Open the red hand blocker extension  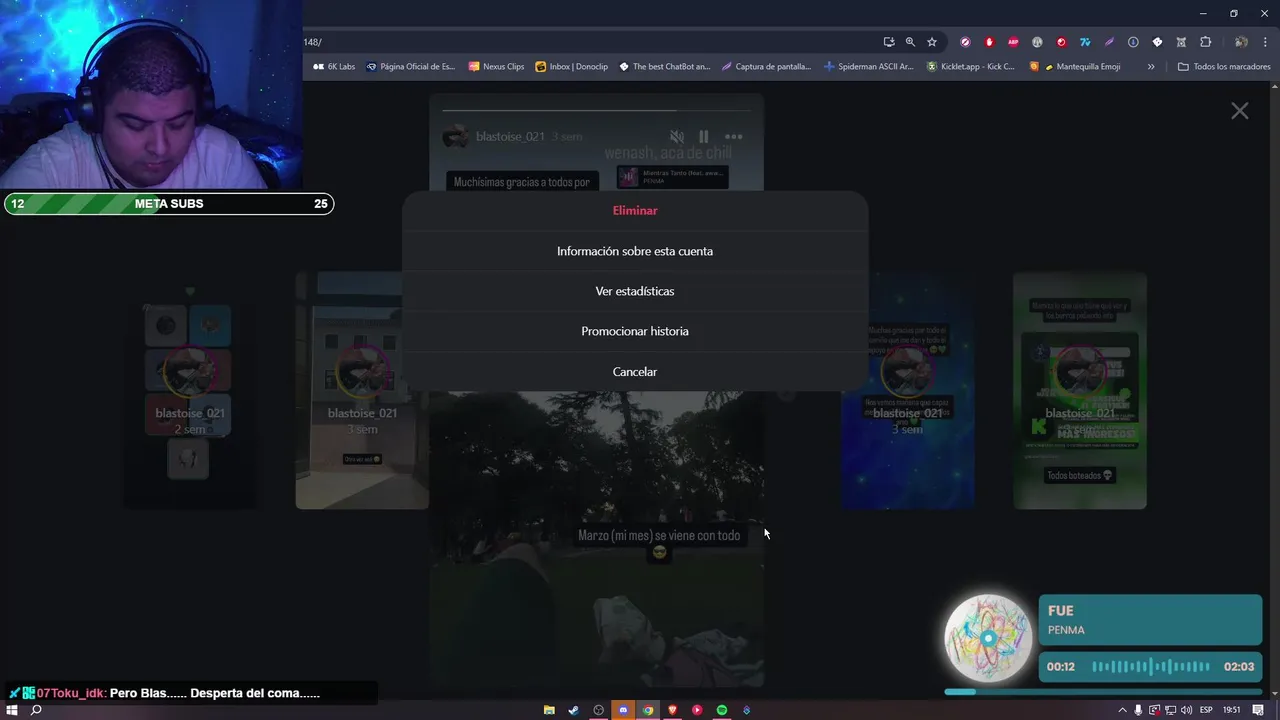[989, 42]
